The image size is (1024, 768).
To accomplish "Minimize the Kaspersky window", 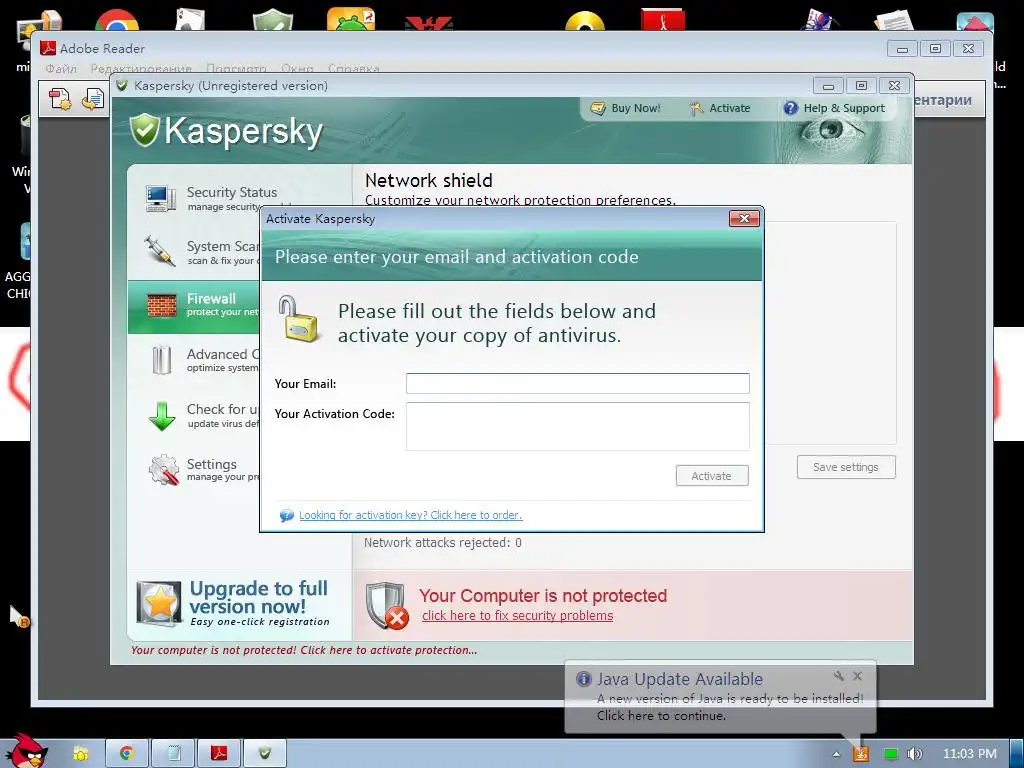I will pos(828,86).
